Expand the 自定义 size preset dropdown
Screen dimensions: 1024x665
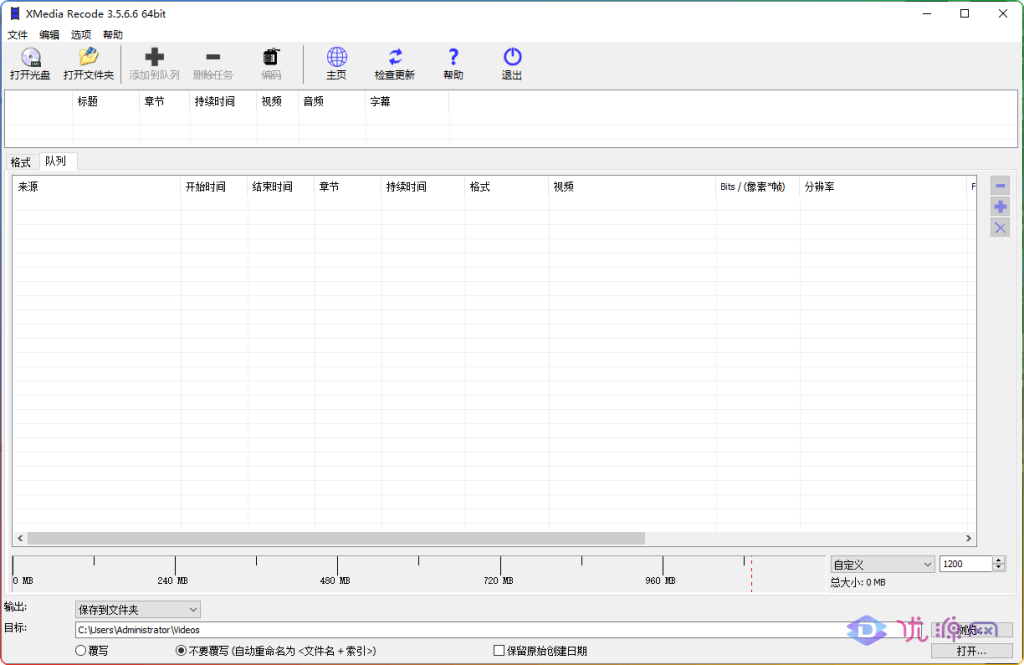click(x=882, y=564)
